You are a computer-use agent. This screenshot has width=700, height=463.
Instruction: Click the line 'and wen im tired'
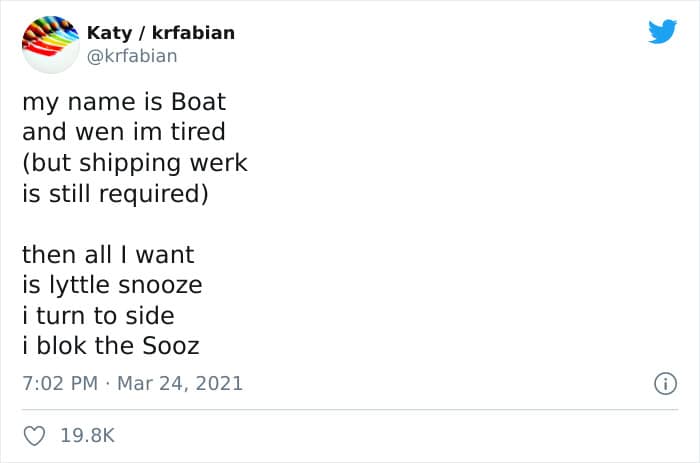[x=124, y=132]
